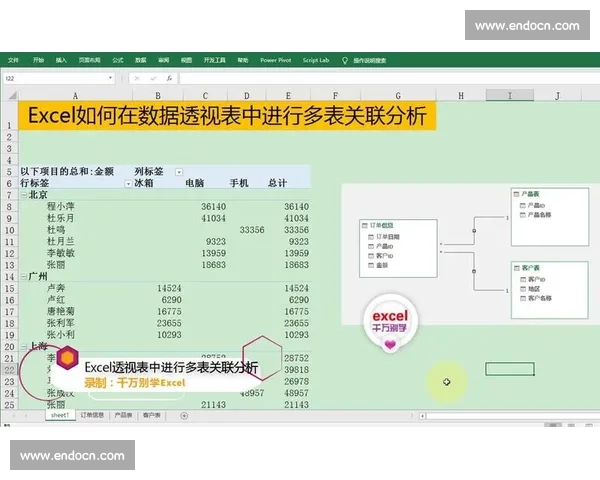Viewport: 600px width, 480px height.
Task: Open the Power Pivot ribbon tab
Action: click(276, 60)
